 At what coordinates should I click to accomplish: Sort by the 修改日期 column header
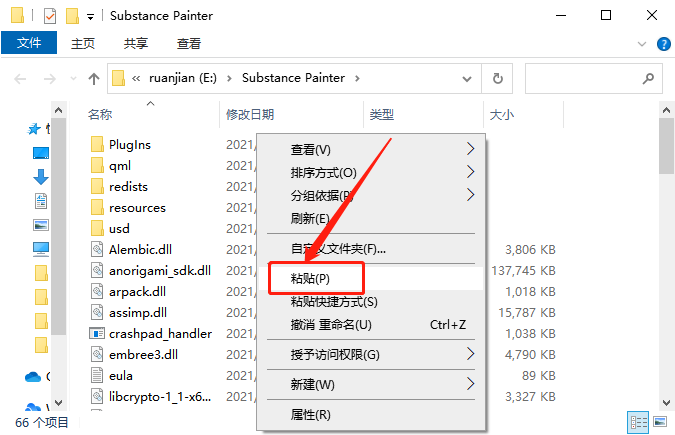tap(250, 115)
